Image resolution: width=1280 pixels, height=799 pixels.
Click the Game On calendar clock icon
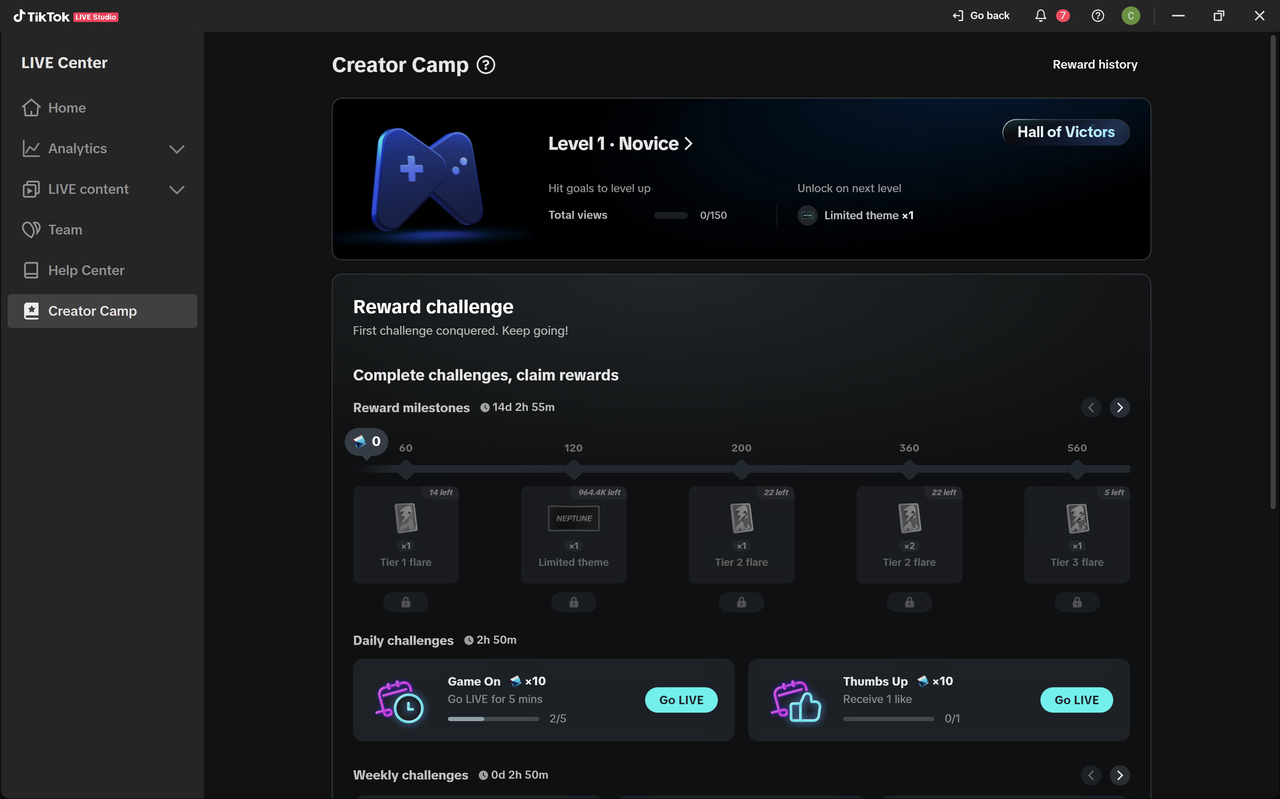click(x=400, y=700)
